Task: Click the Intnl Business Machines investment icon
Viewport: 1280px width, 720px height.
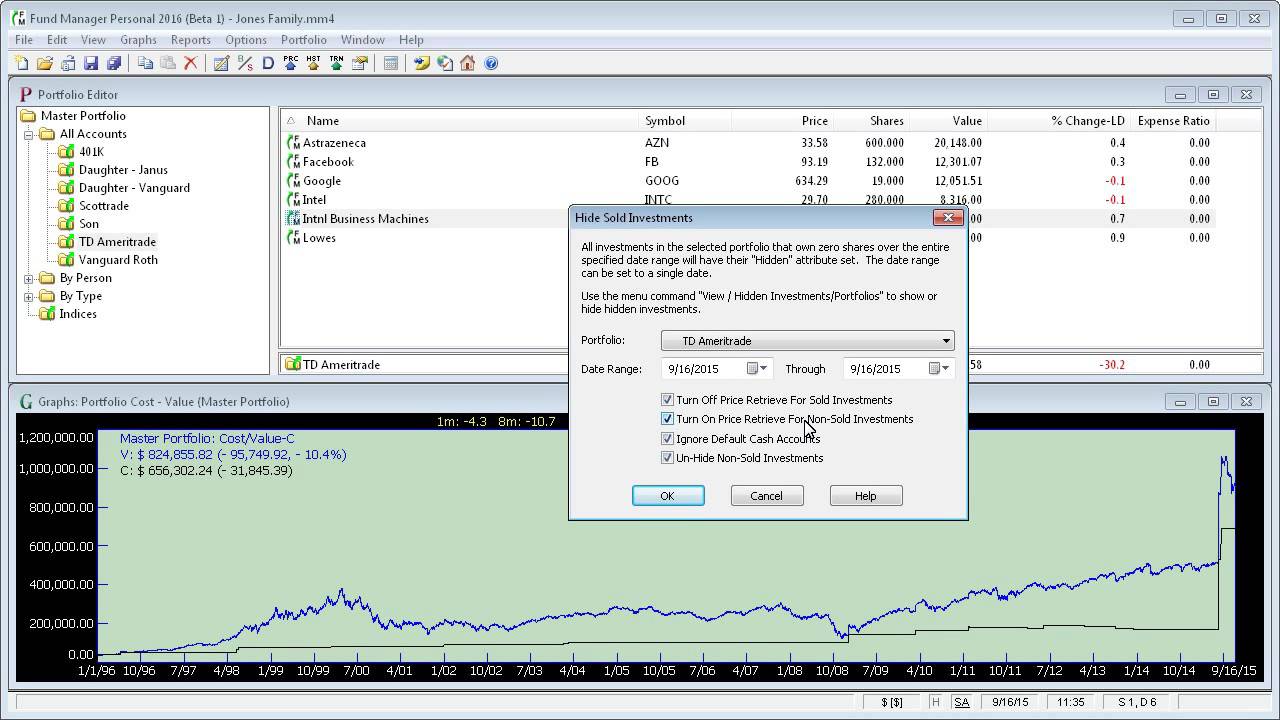Action: 293,219
